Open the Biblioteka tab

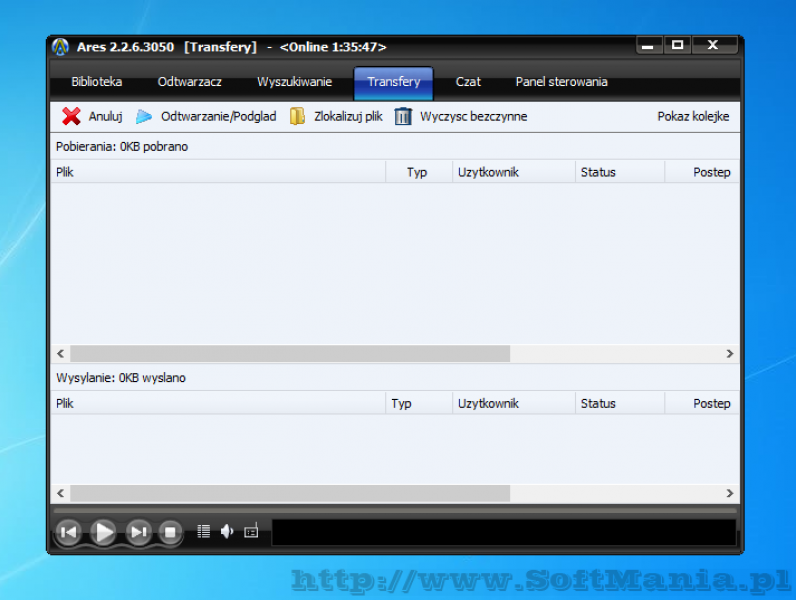click(96, 82)
